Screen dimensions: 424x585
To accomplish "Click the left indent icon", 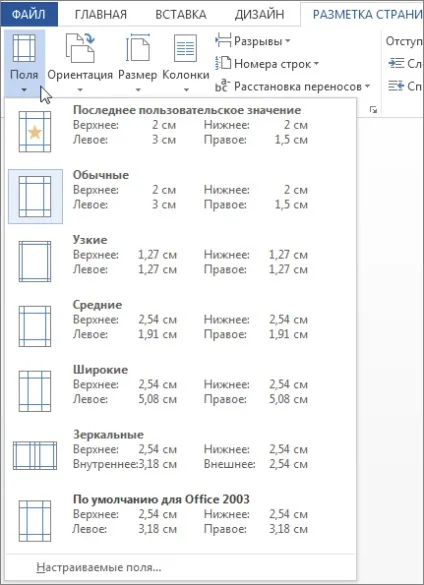I will point(396,63).
